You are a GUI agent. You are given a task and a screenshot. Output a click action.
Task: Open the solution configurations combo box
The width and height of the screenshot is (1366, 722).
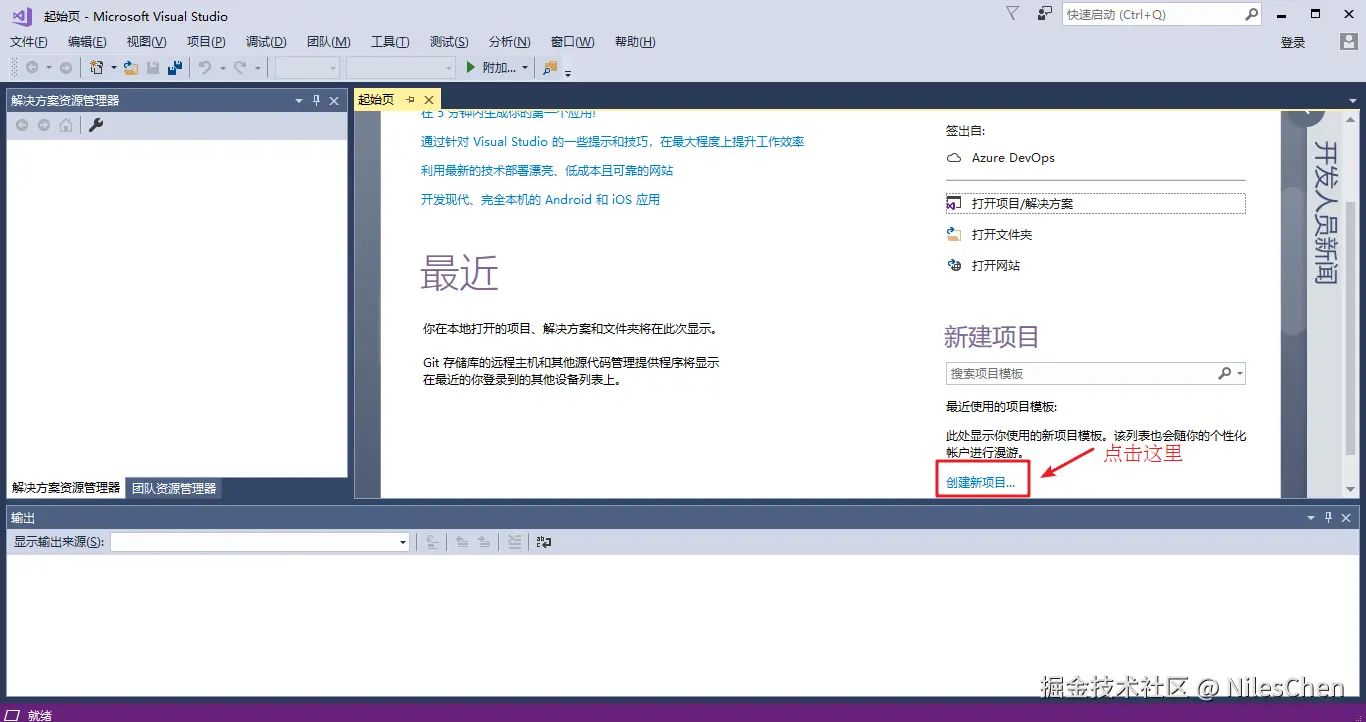point(307,67)
